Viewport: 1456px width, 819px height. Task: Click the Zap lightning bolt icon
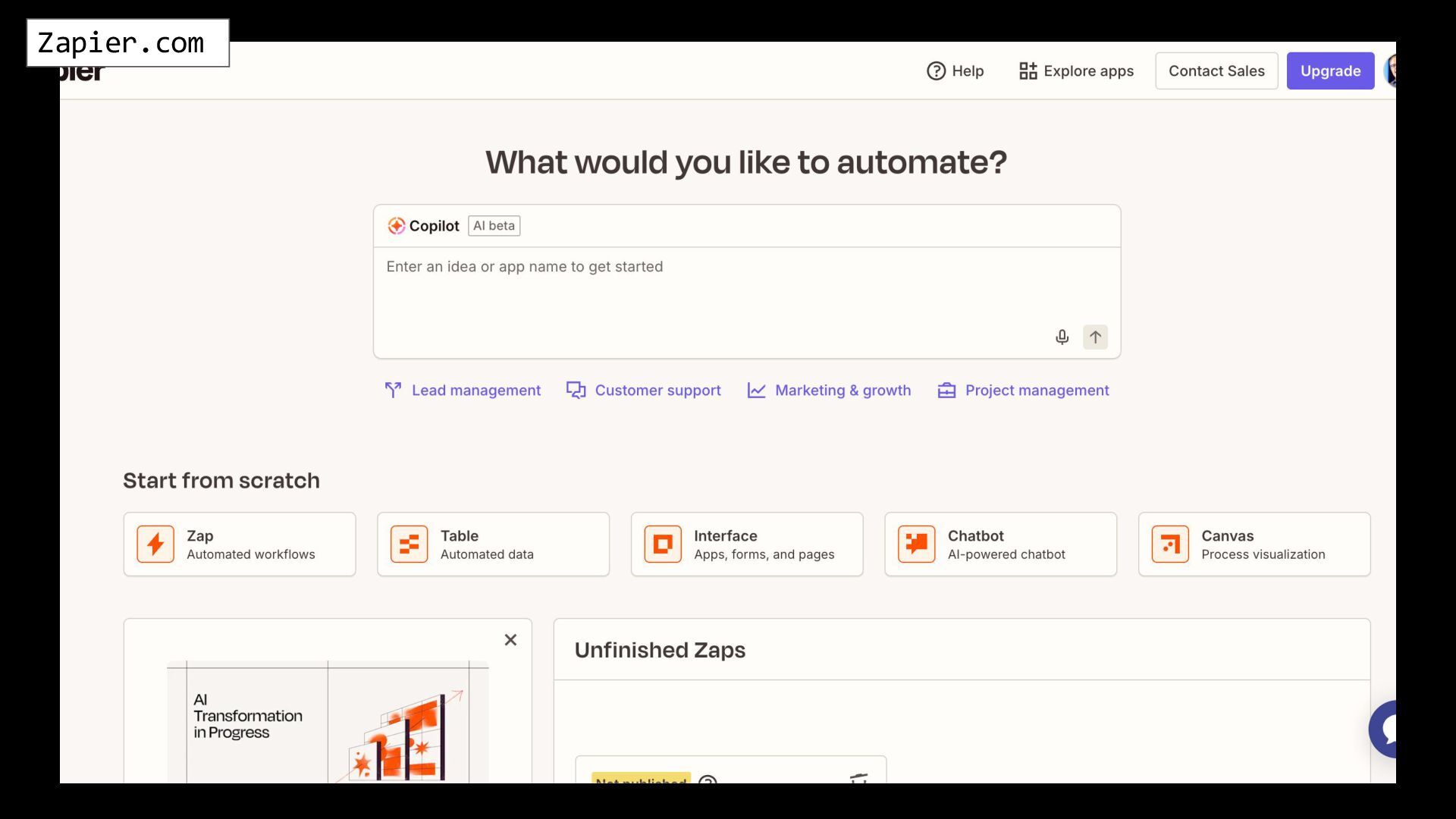[155, 544]
